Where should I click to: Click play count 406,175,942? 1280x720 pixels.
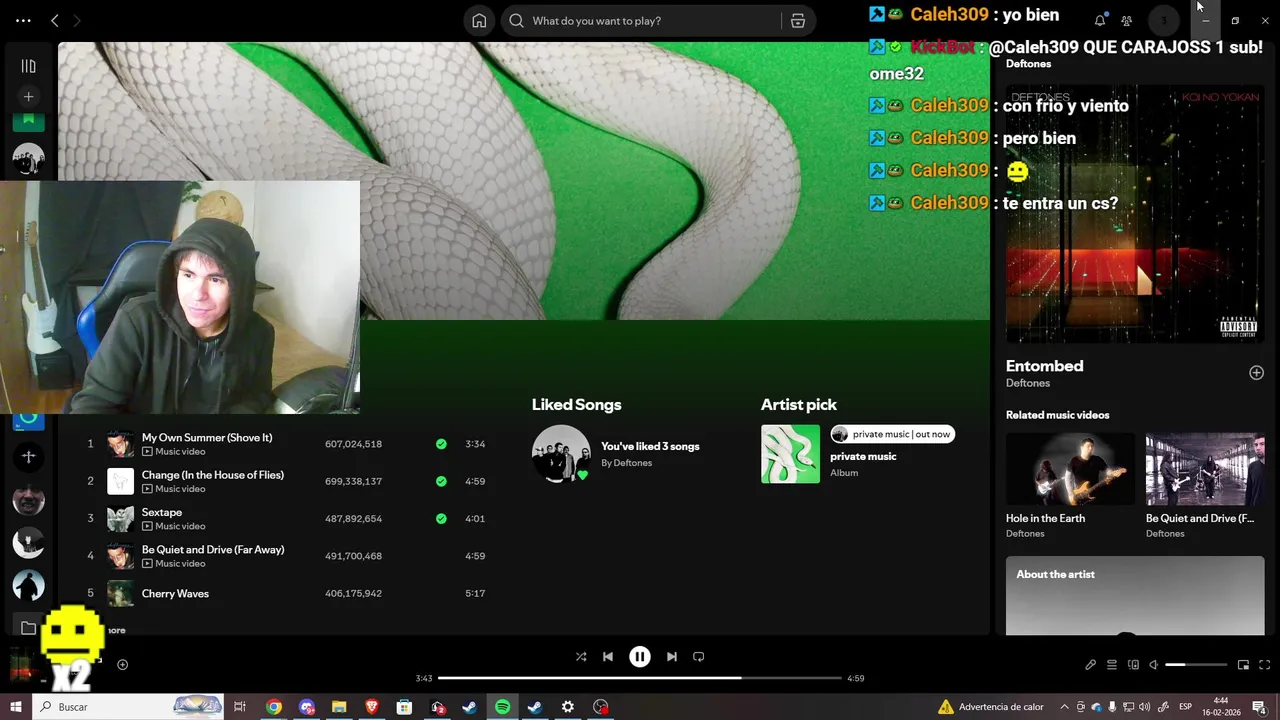(353, 594)
